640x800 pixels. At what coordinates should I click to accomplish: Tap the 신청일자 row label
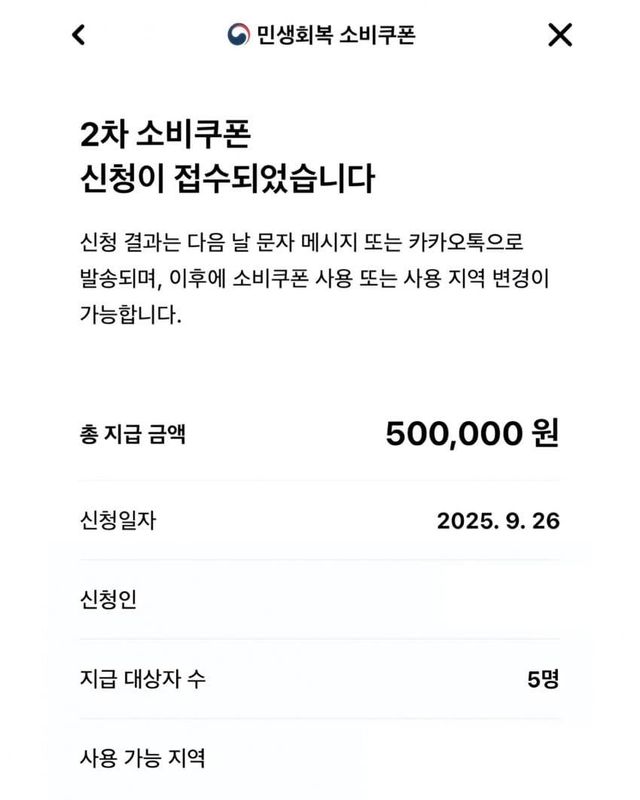click(117, 520)
